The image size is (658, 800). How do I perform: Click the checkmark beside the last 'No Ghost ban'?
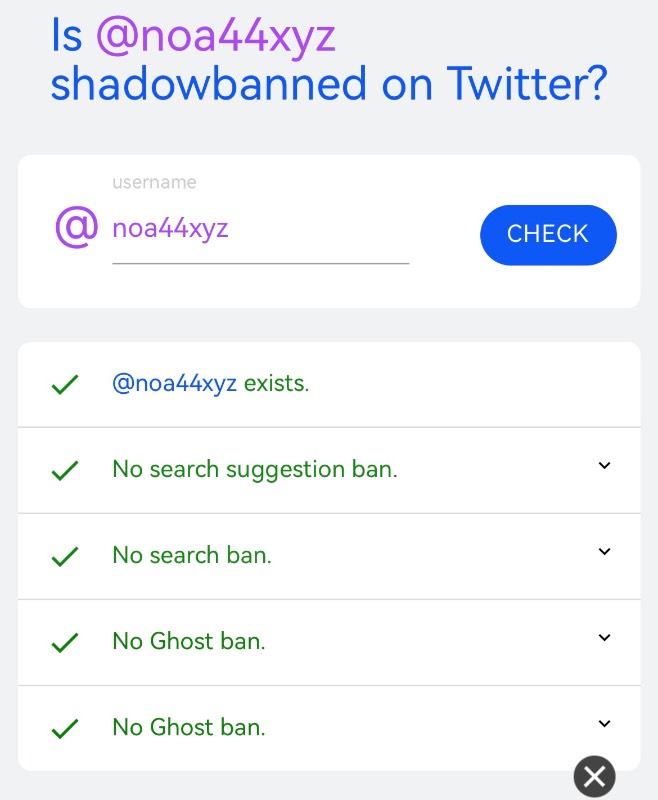pos(65,729)
